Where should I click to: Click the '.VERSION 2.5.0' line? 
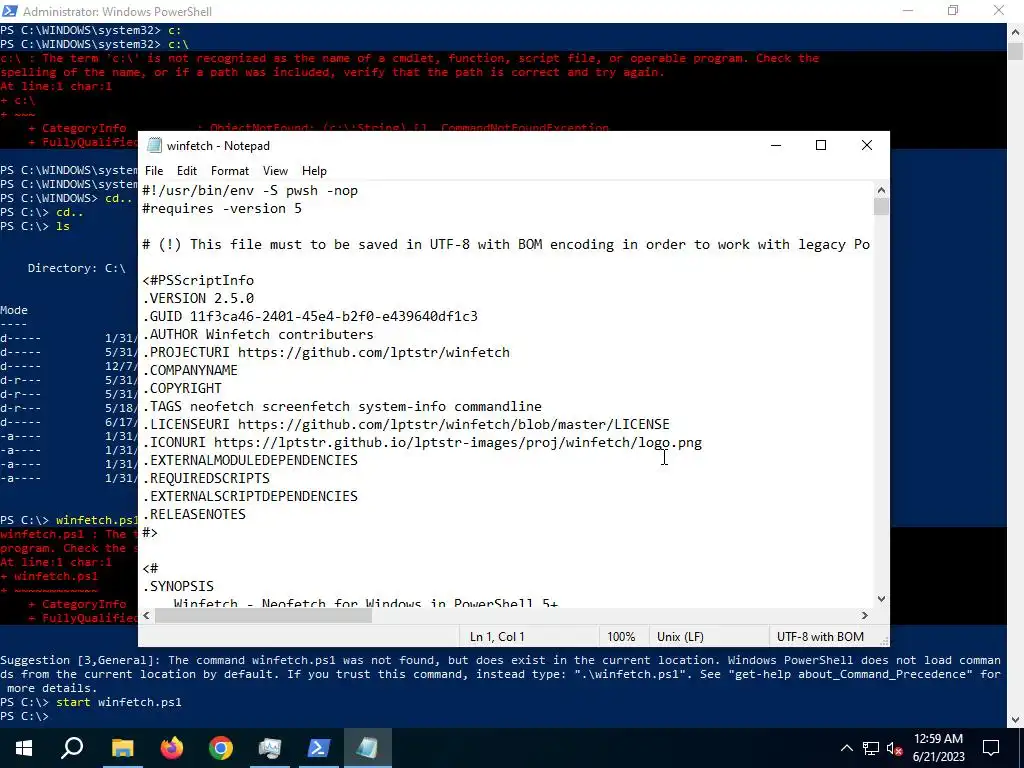198,298
